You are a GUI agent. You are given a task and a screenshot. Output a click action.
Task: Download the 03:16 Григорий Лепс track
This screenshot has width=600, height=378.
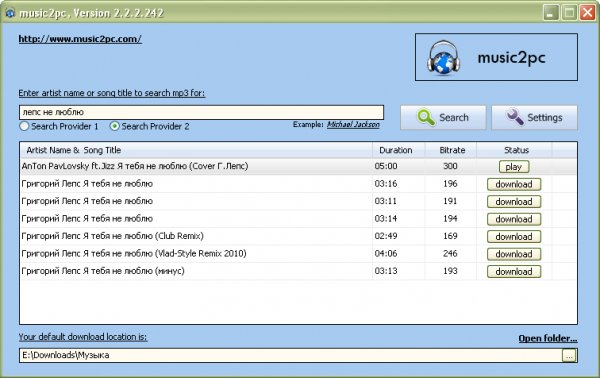coord(514,184)
